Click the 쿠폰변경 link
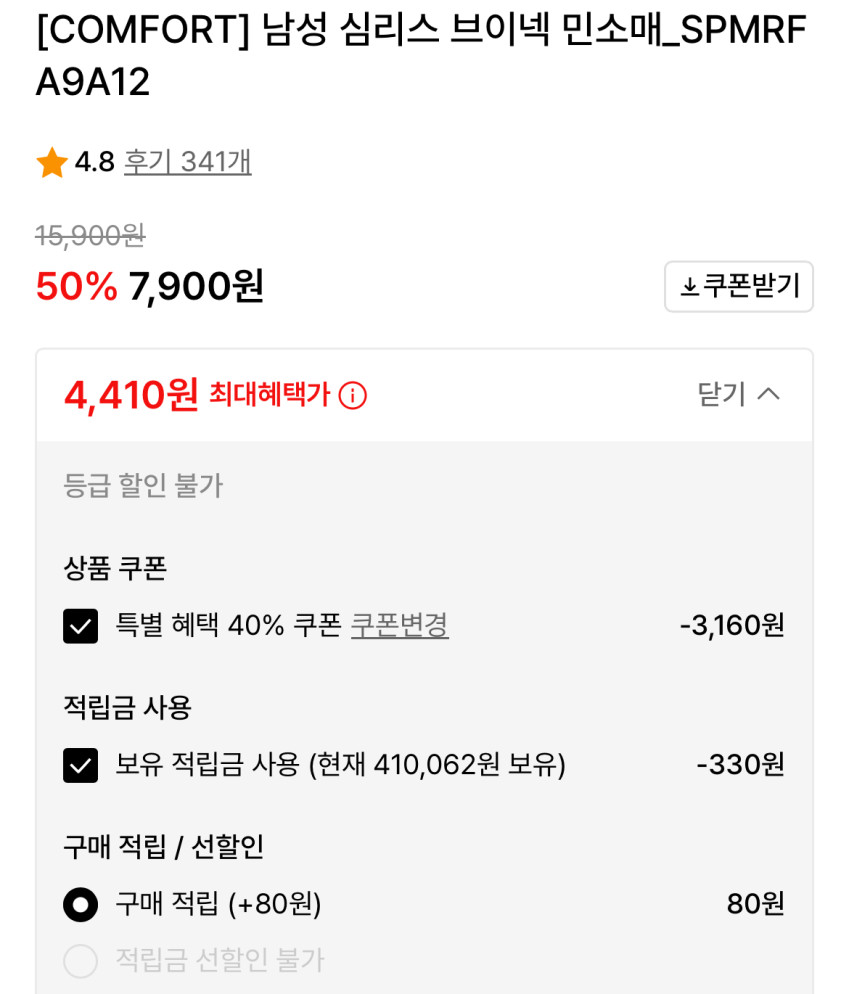Screen dimensions: 849x994 [399, 626]
